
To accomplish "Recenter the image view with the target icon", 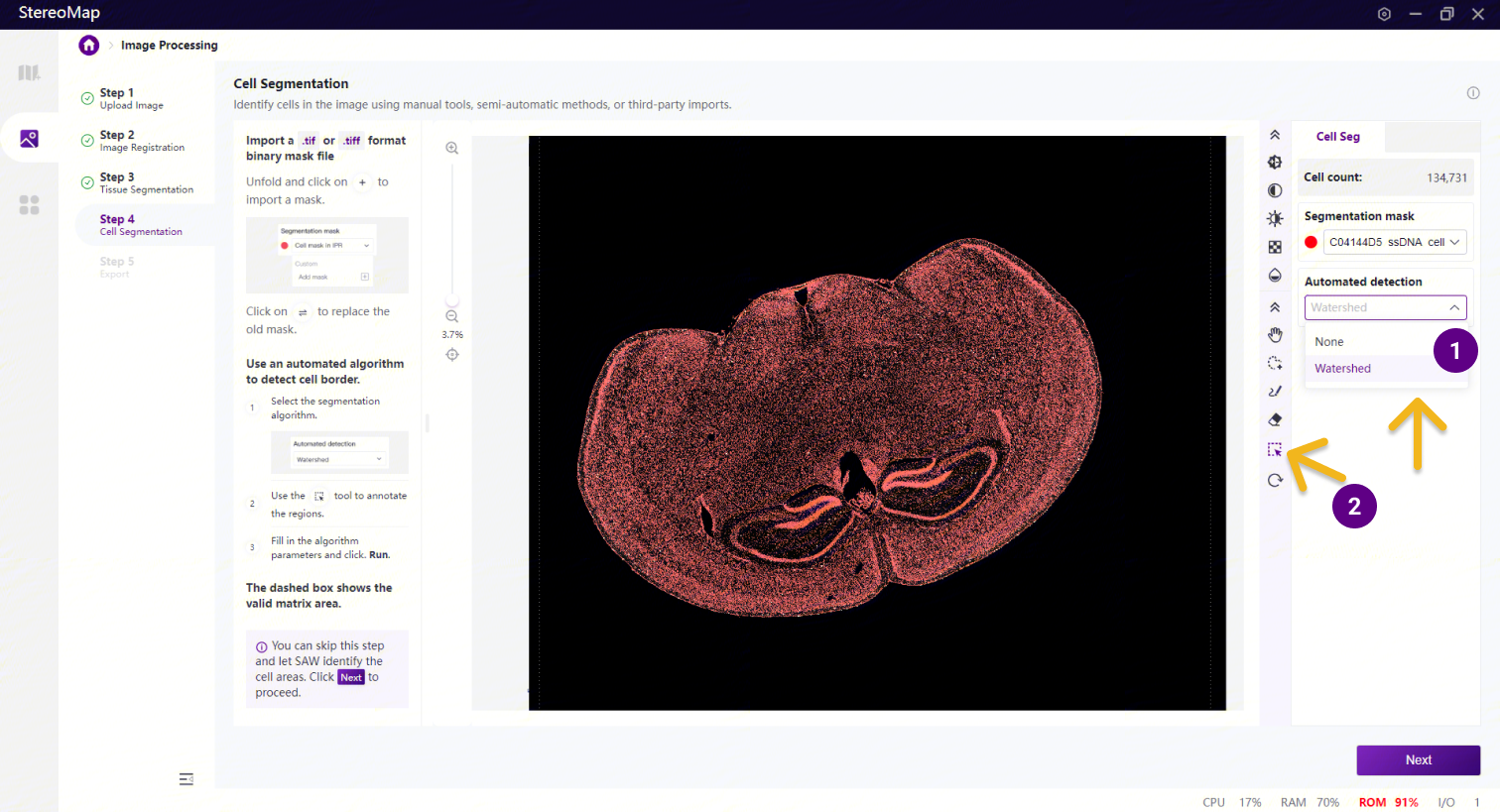I will tap(451, 355).
